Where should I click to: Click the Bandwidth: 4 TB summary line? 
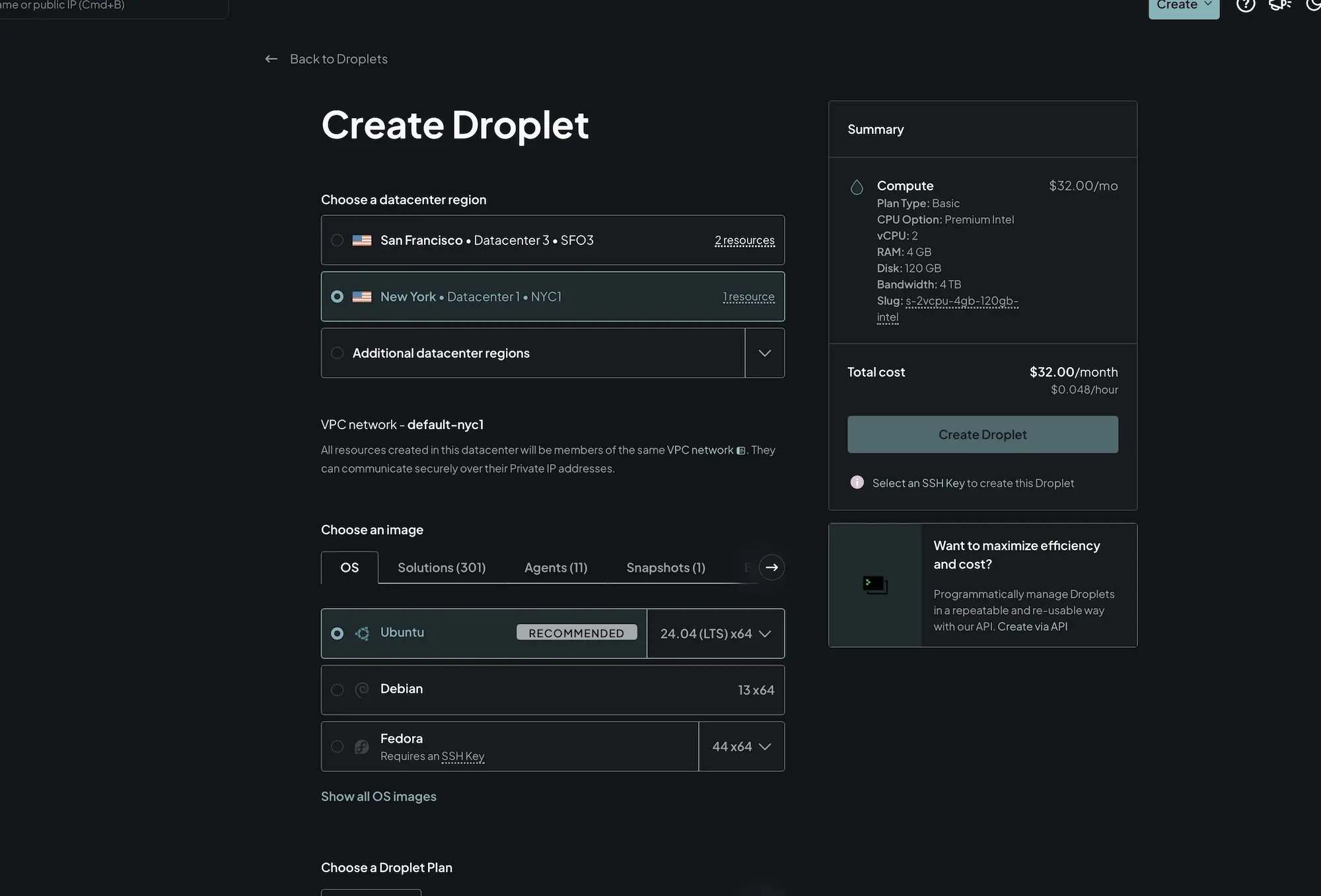coord(919,285)
